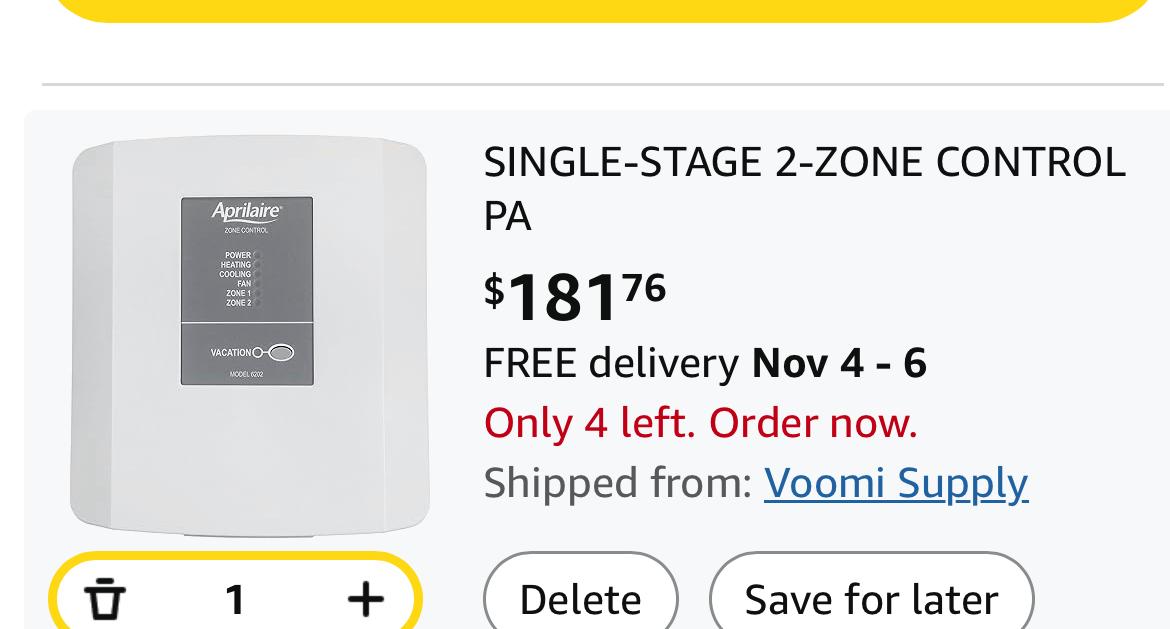Click the COOLING indicator in product photo
Screen dimensions: 1170x629
(x=257, y=274)
